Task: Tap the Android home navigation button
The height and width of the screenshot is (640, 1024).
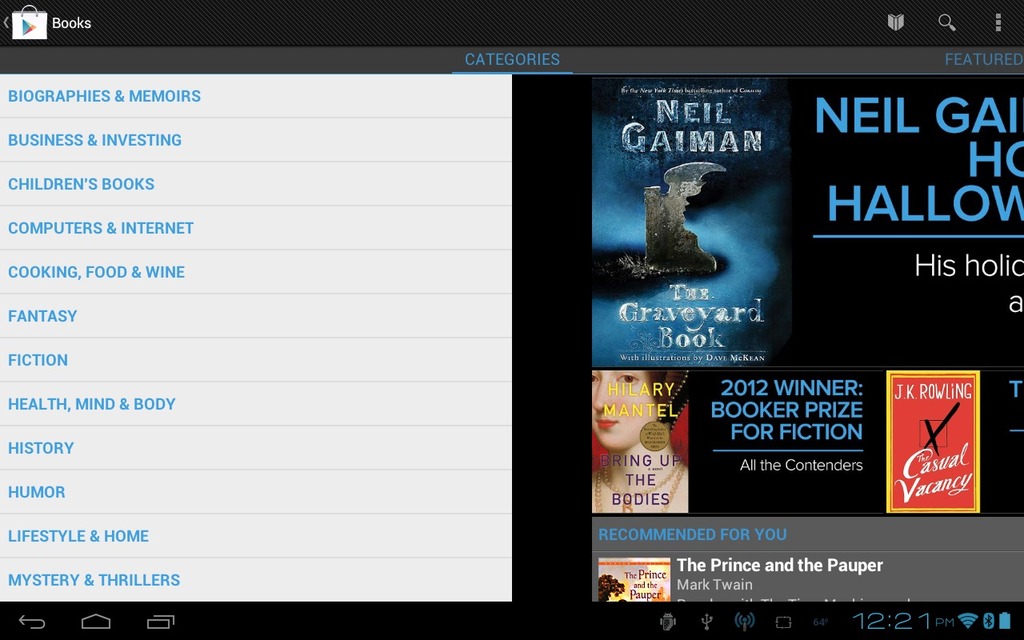Action: coord(95,622)
